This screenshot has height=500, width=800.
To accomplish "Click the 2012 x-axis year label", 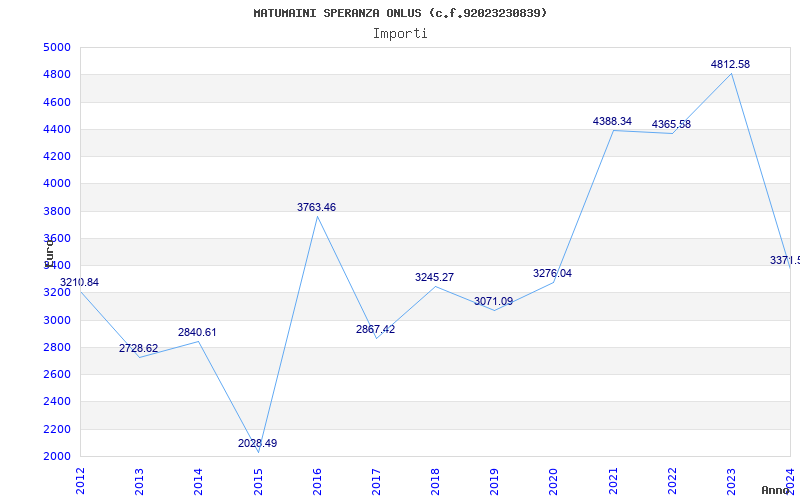I will (80, 482).
